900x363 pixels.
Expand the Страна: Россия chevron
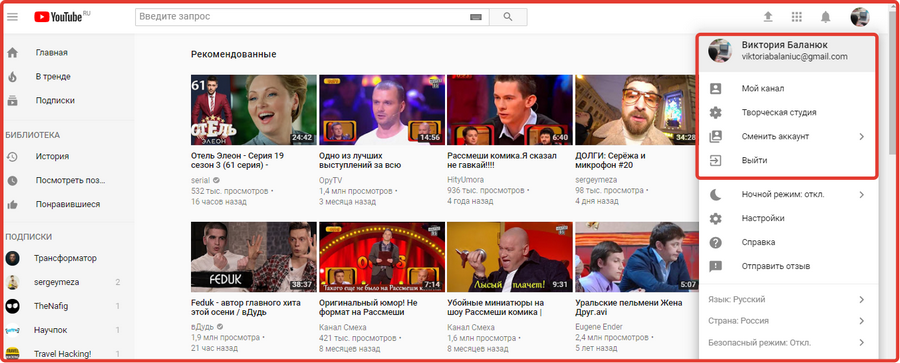tap(862, 321)
